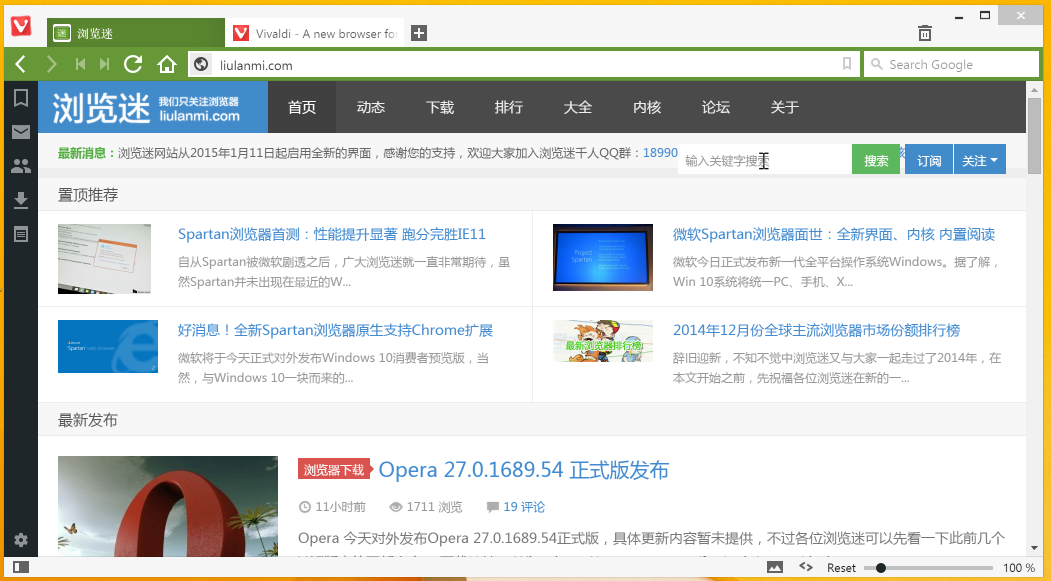Click the blue IE logo thumbnail
The width and height of the screenshot is (1051, 581).
(x=108, y=346)
